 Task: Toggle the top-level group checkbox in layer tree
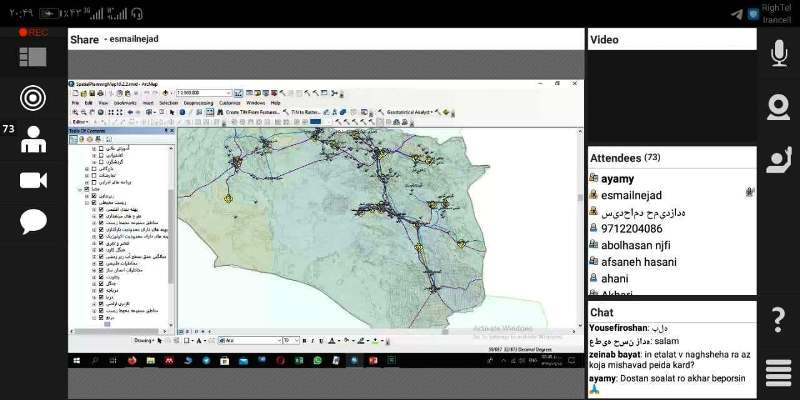88,189
